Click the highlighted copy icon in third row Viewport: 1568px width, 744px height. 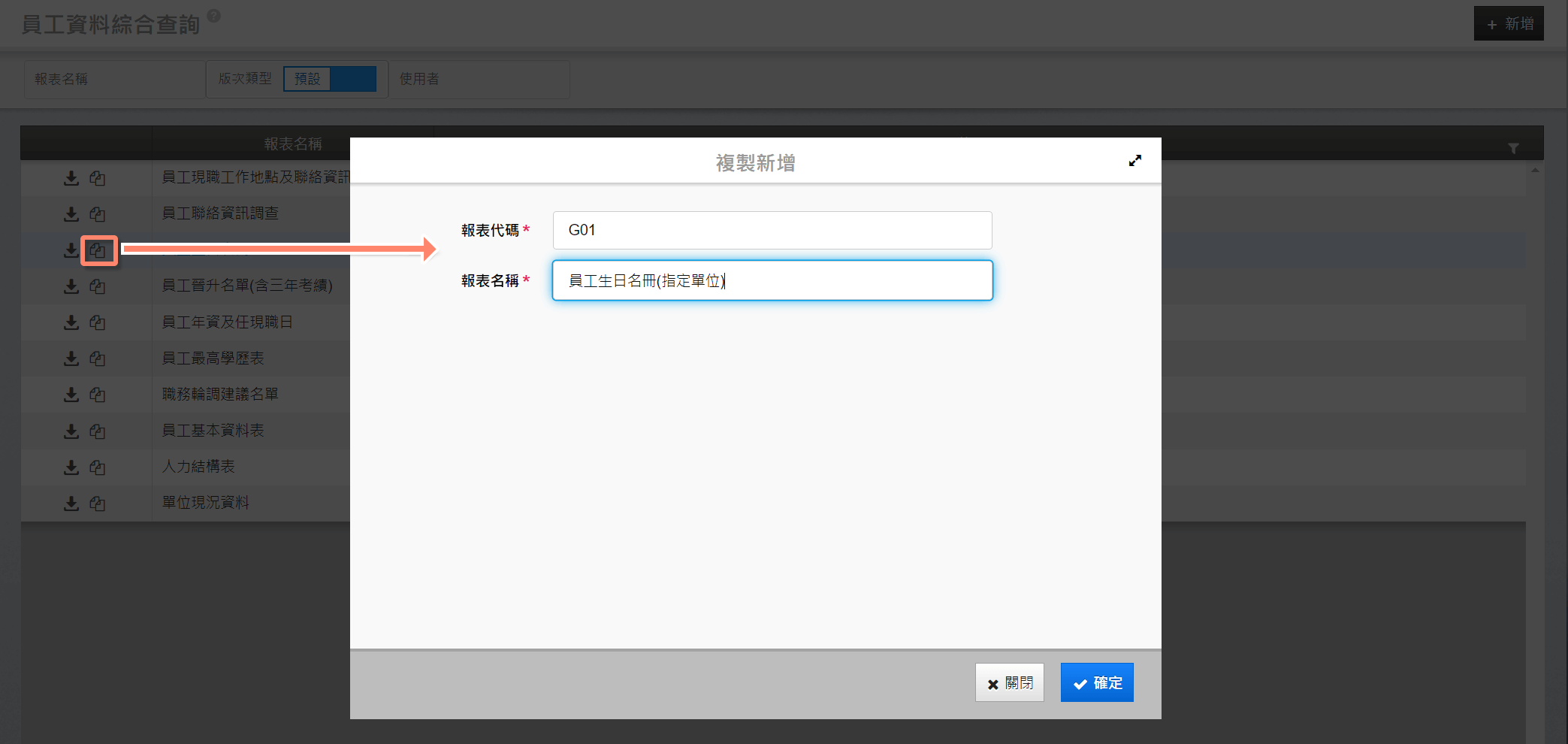(x=98, y=250)
